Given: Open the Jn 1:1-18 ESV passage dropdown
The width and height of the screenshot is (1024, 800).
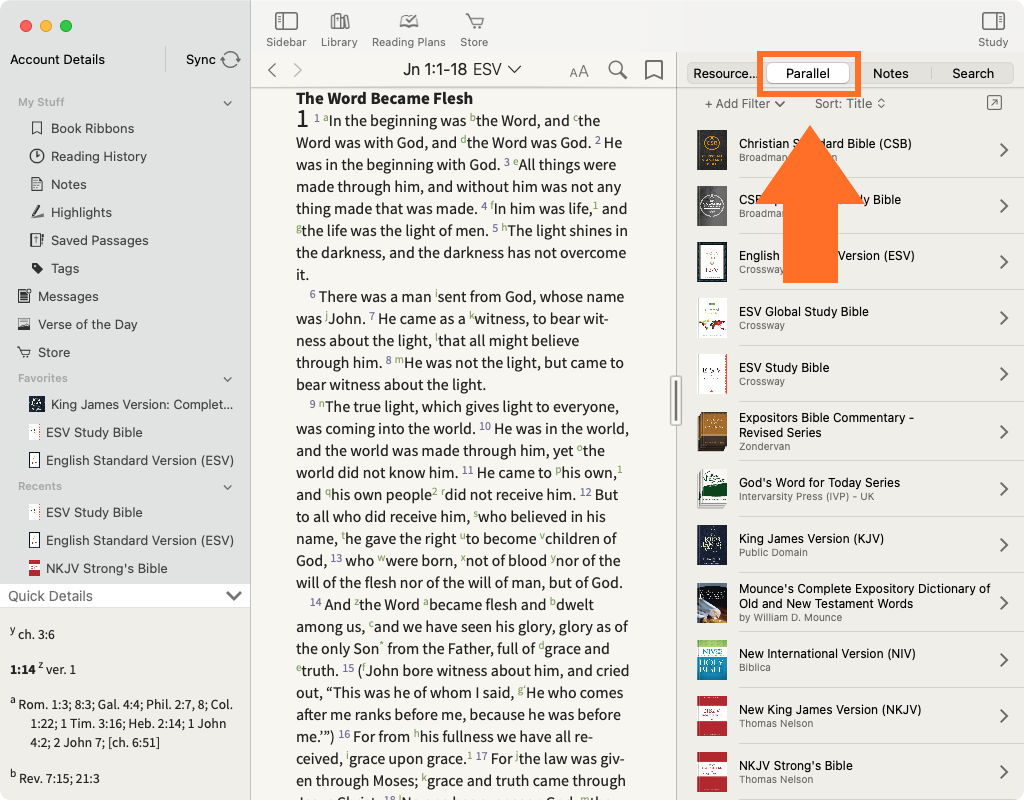Looking at the screenshot, I should pos(462,70).
